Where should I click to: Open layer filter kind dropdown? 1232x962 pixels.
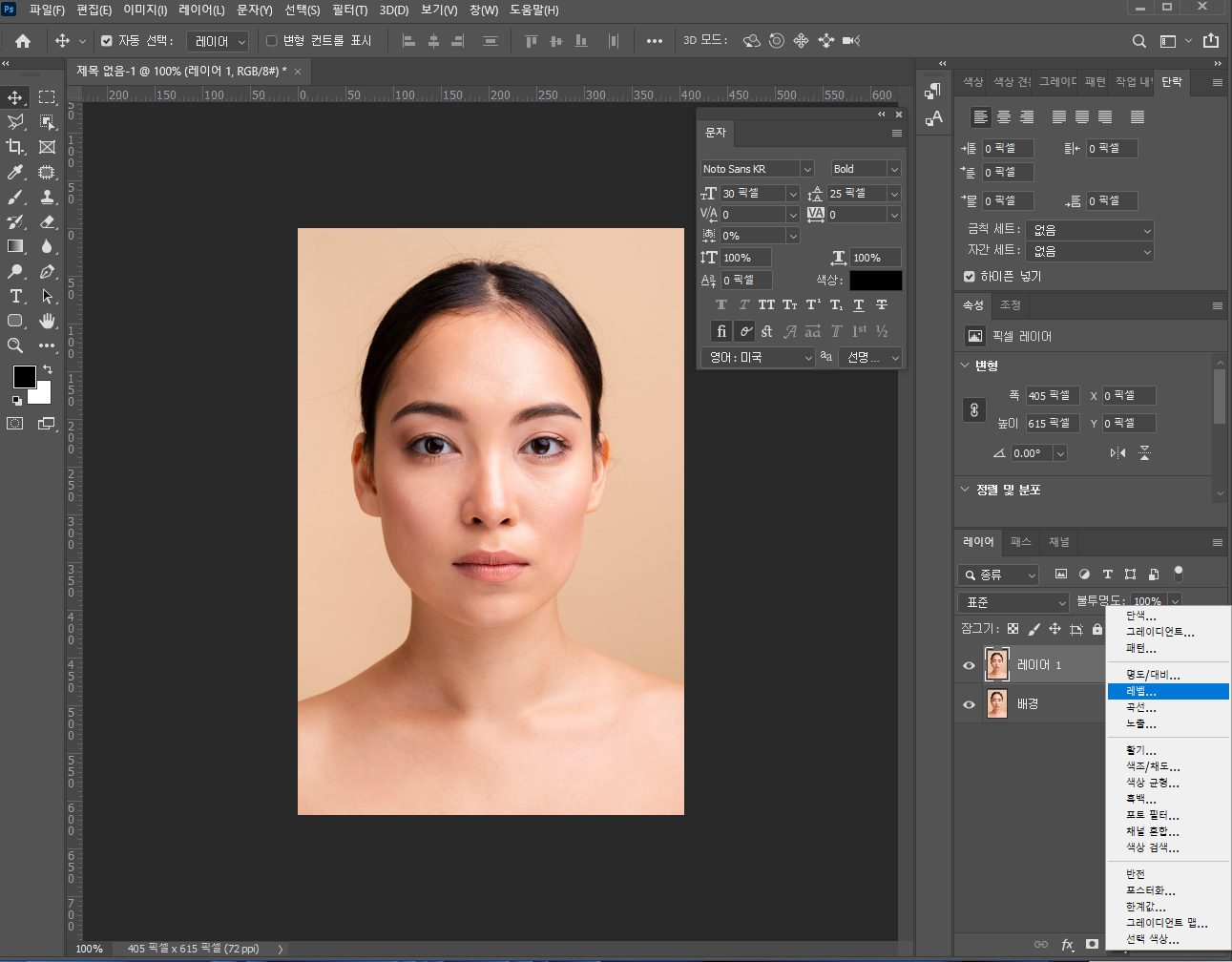998,575
